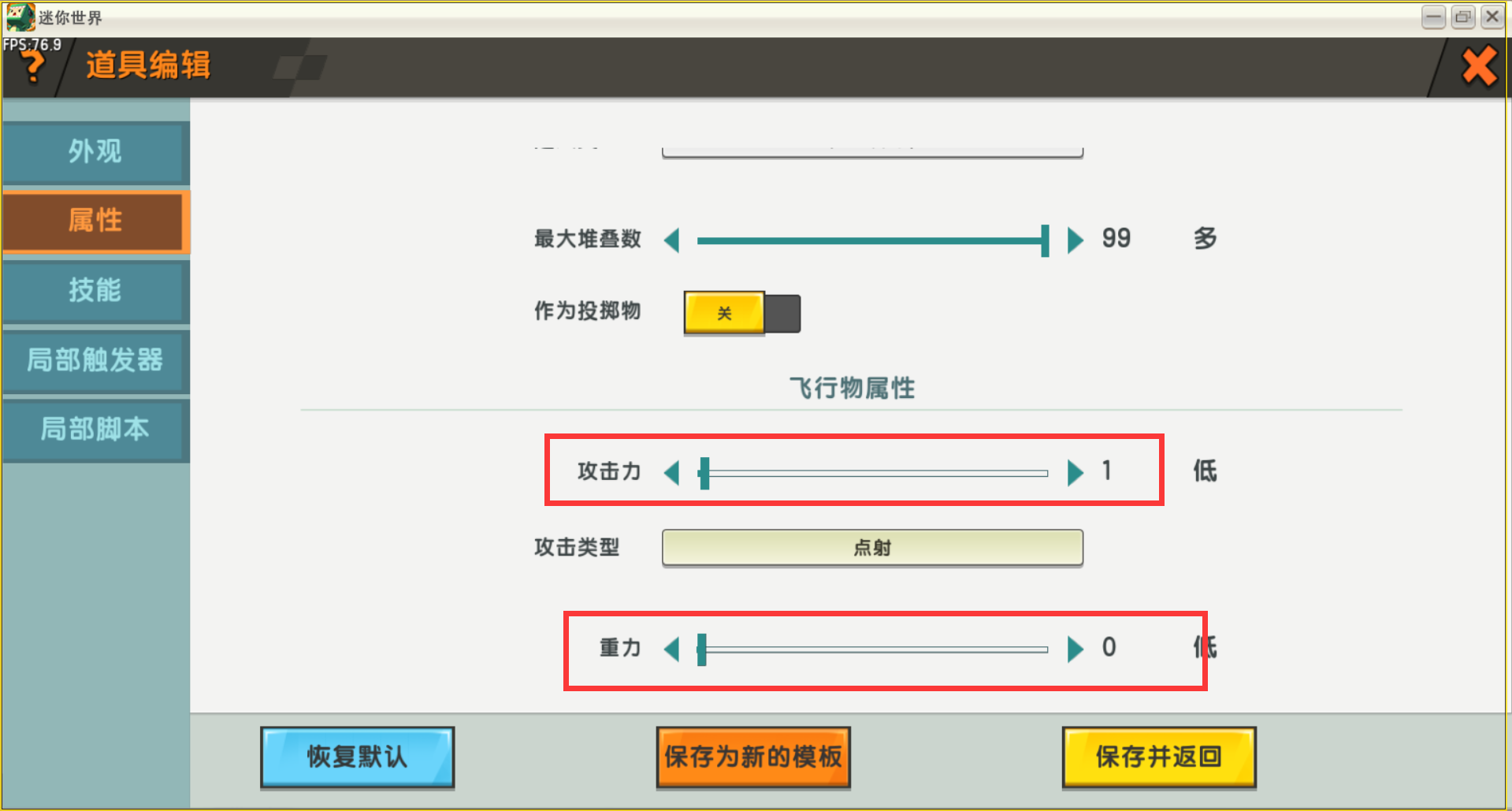1512x811 pixels.
Task: Increase 最大堆叠数 with right arrow
Action: click(1075, 240)
